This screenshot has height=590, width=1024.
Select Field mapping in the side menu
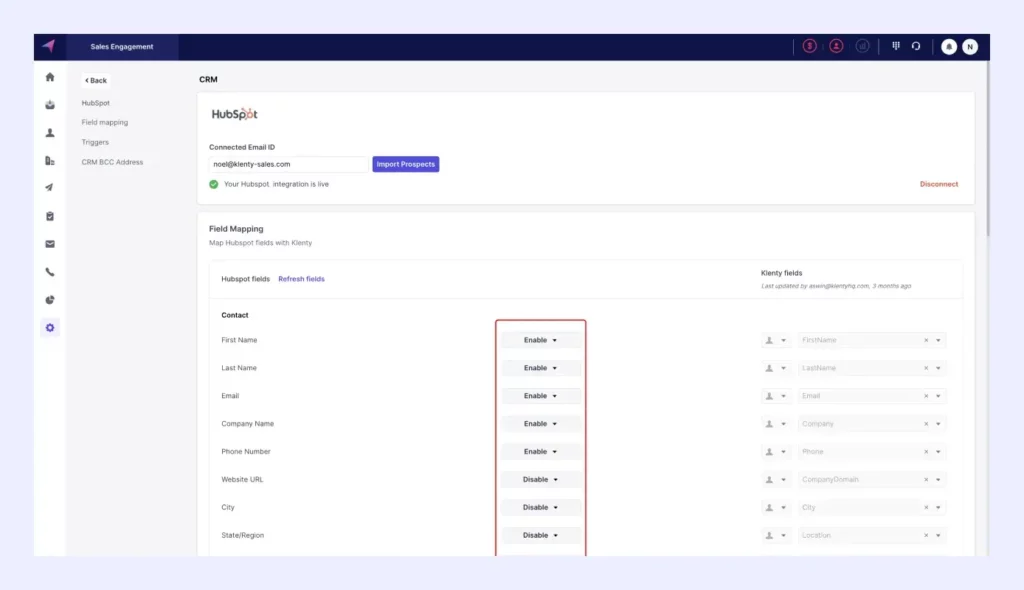coord(105,123)
